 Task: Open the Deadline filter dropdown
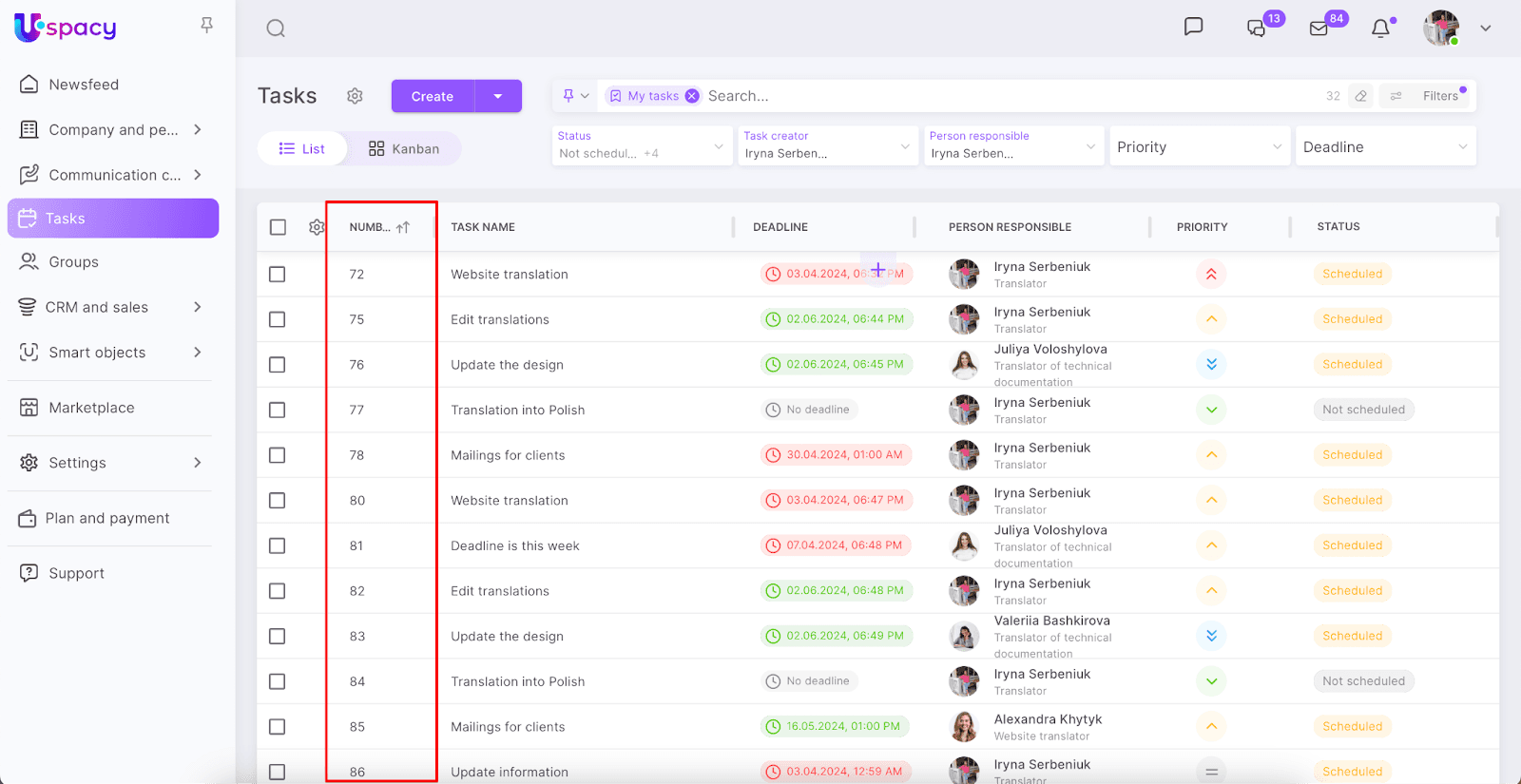[1385, 147]
